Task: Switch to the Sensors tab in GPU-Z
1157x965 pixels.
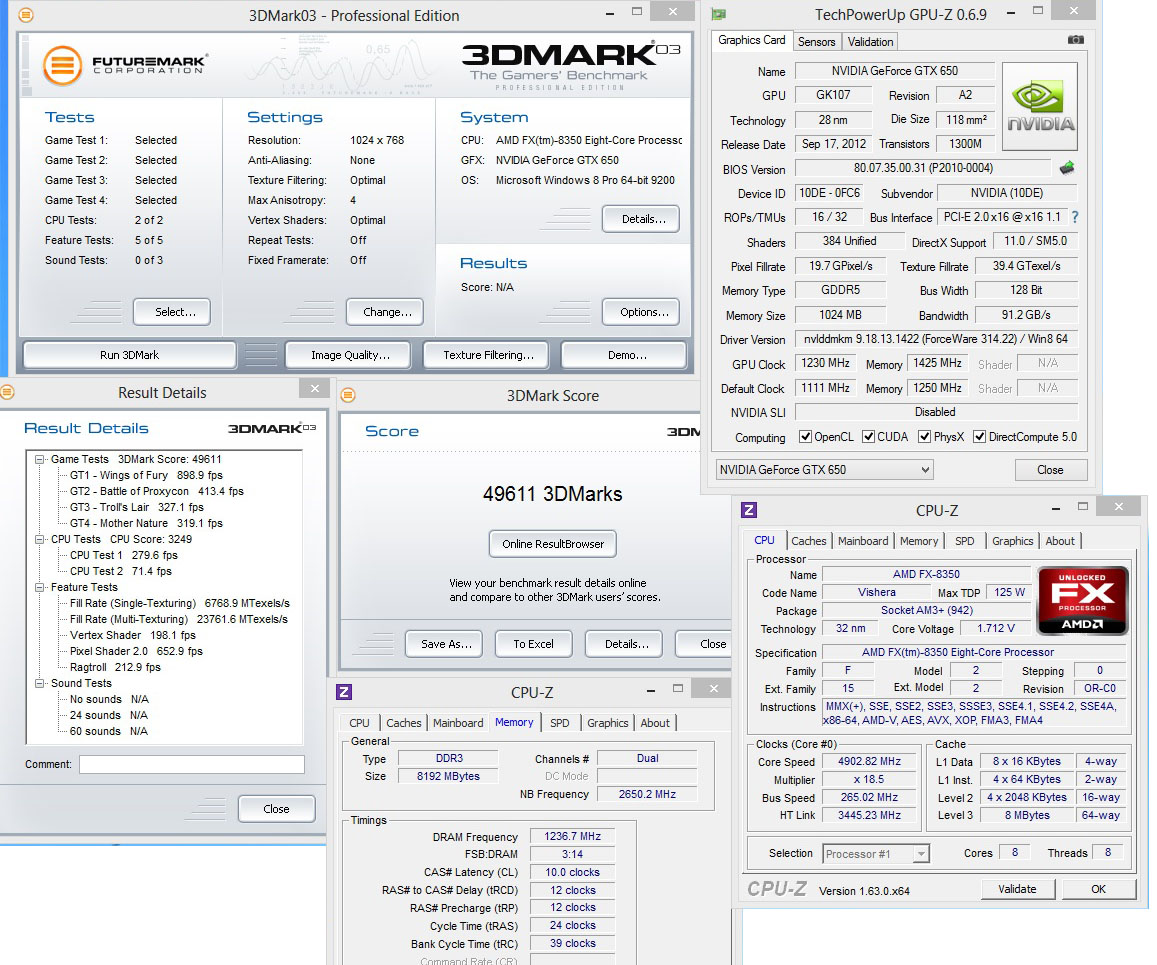Action: tap(816, 42)
